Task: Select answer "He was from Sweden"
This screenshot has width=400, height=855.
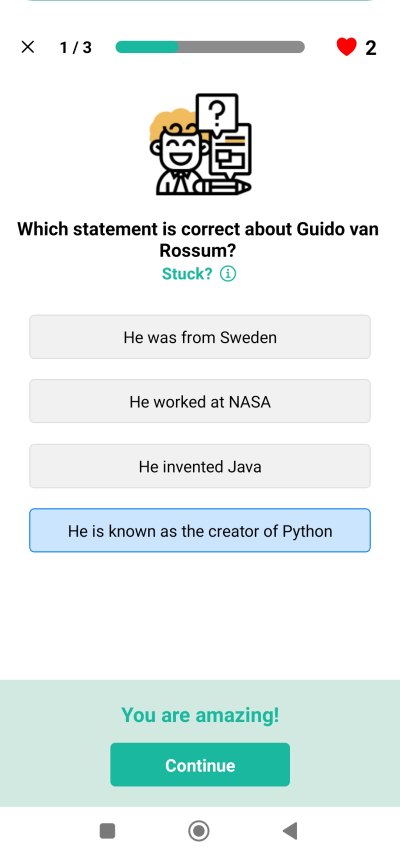Action: pyautogui.click(x=200, y=337)
